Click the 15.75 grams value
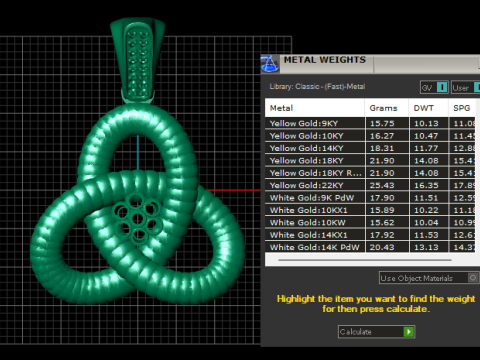480x360 pixels. pos(382,123)
